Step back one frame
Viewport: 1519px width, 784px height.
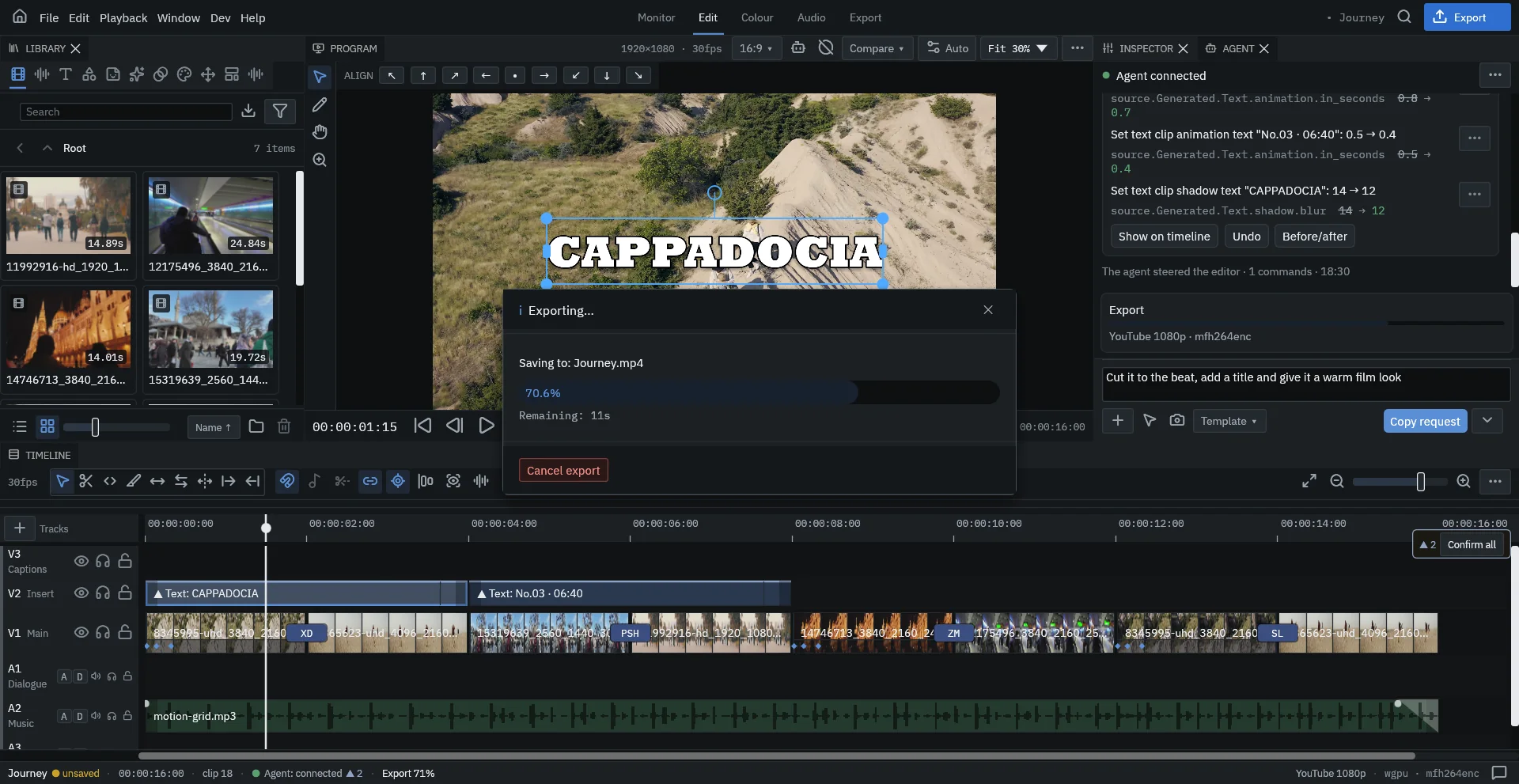click(454, 426)
